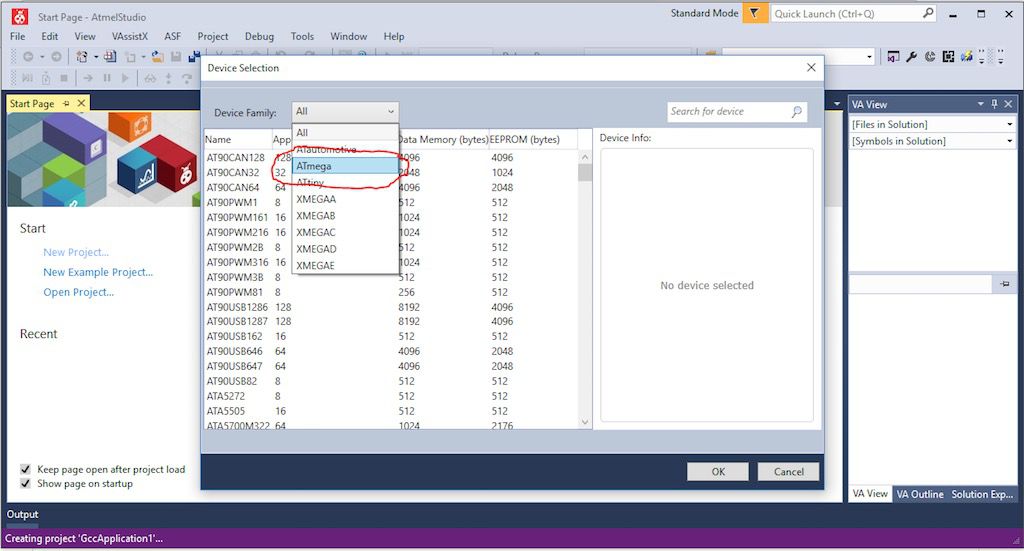
Task: Click the Quick Launch magnifier icon
Action: pyautogui.click(x=928, y=13)
